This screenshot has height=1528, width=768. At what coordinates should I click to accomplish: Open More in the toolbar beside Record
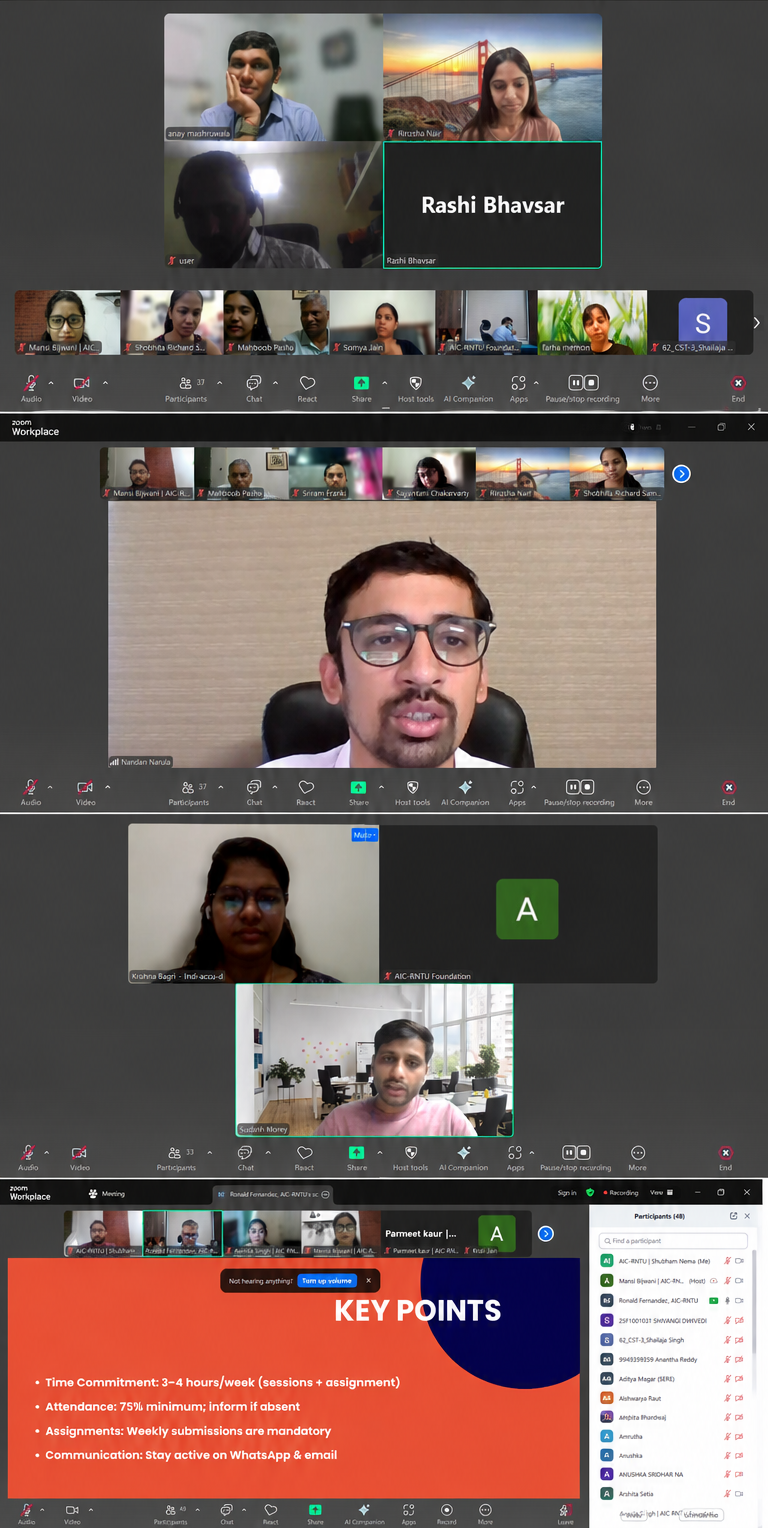pyautogui.click(x=485, y=1513)
